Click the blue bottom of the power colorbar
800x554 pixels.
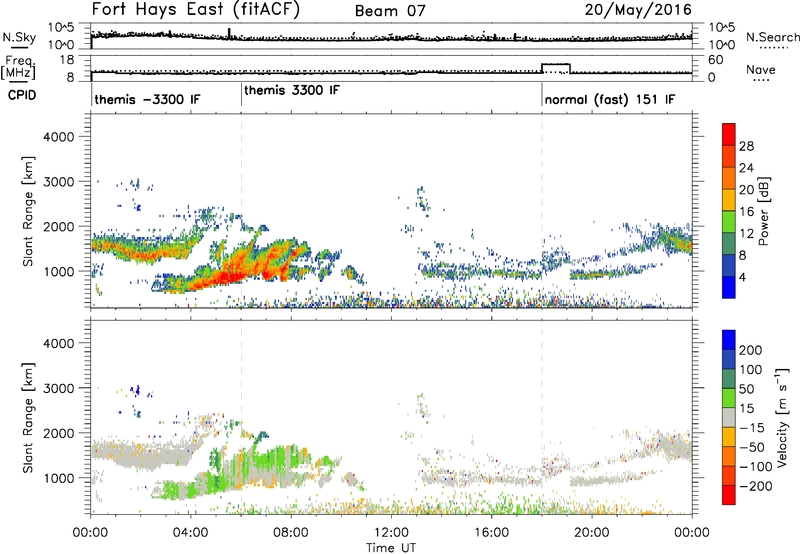[x=729, y=287]
